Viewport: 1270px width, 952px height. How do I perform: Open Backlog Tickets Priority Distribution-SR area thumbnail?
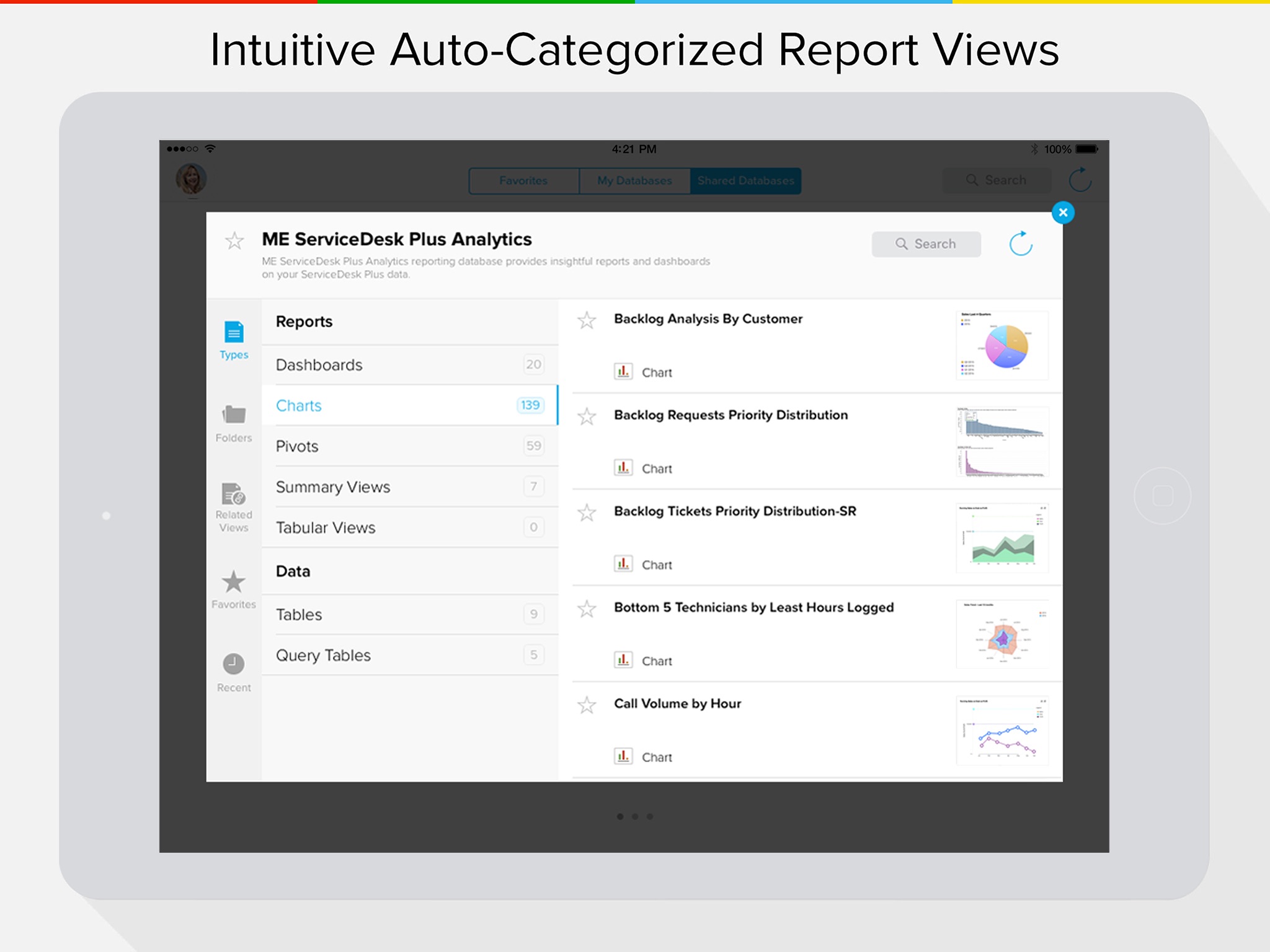tap(1002, 538)
